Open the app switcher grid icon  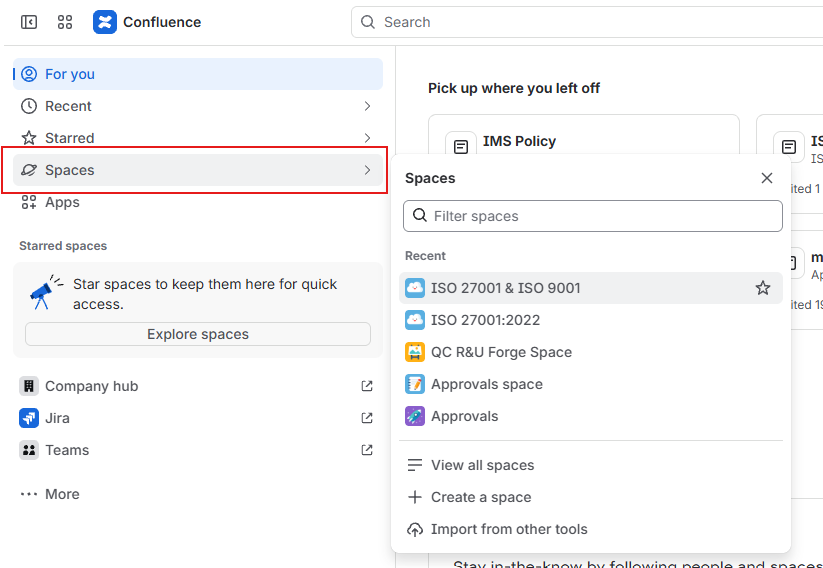[65, 22]
